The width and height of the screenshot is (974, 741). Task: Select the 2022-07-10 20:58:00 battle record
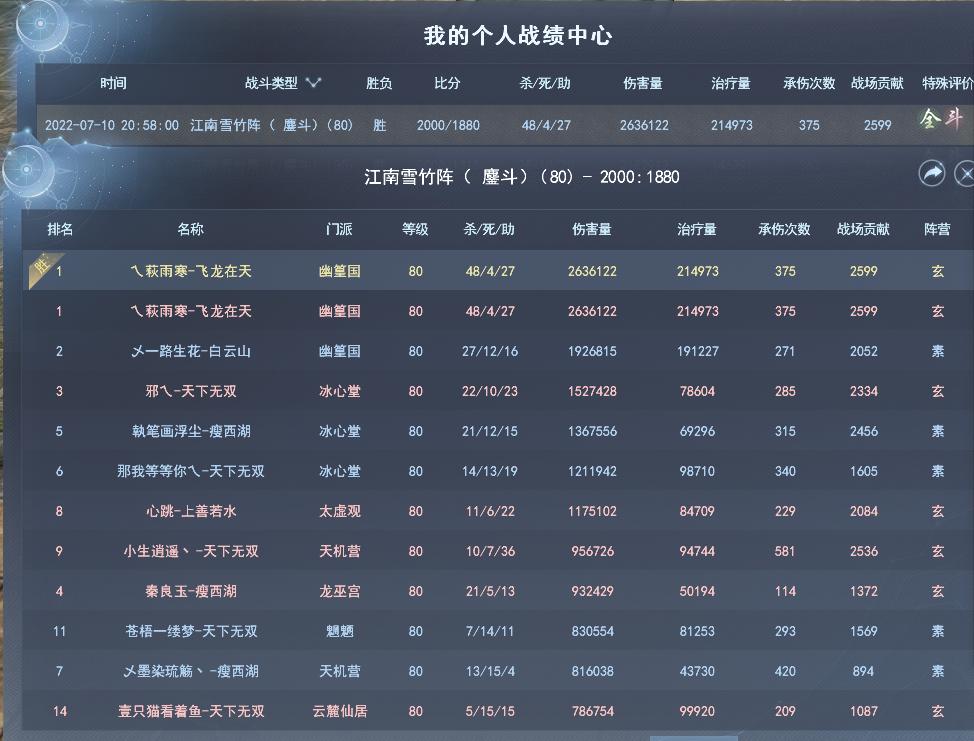pos(504,125)
